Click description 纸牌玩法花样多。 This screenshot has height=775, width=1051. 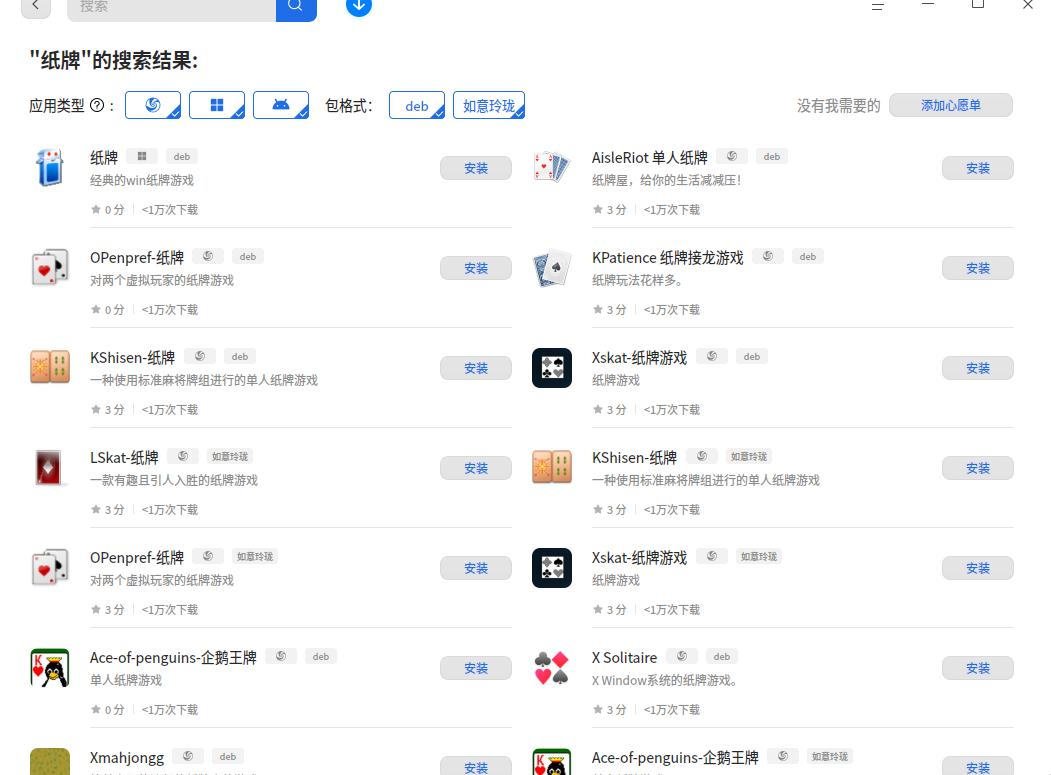[x=637, y=280]
